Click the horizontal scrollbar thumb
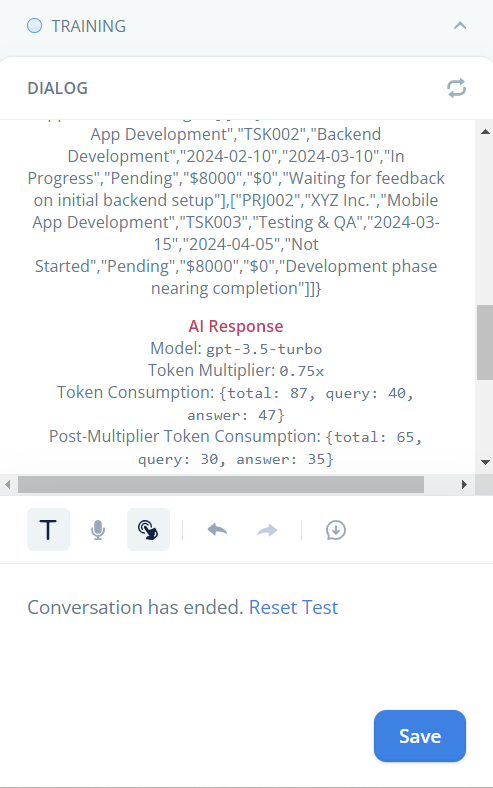Screen dimensions: 493x788 [221, 484]
